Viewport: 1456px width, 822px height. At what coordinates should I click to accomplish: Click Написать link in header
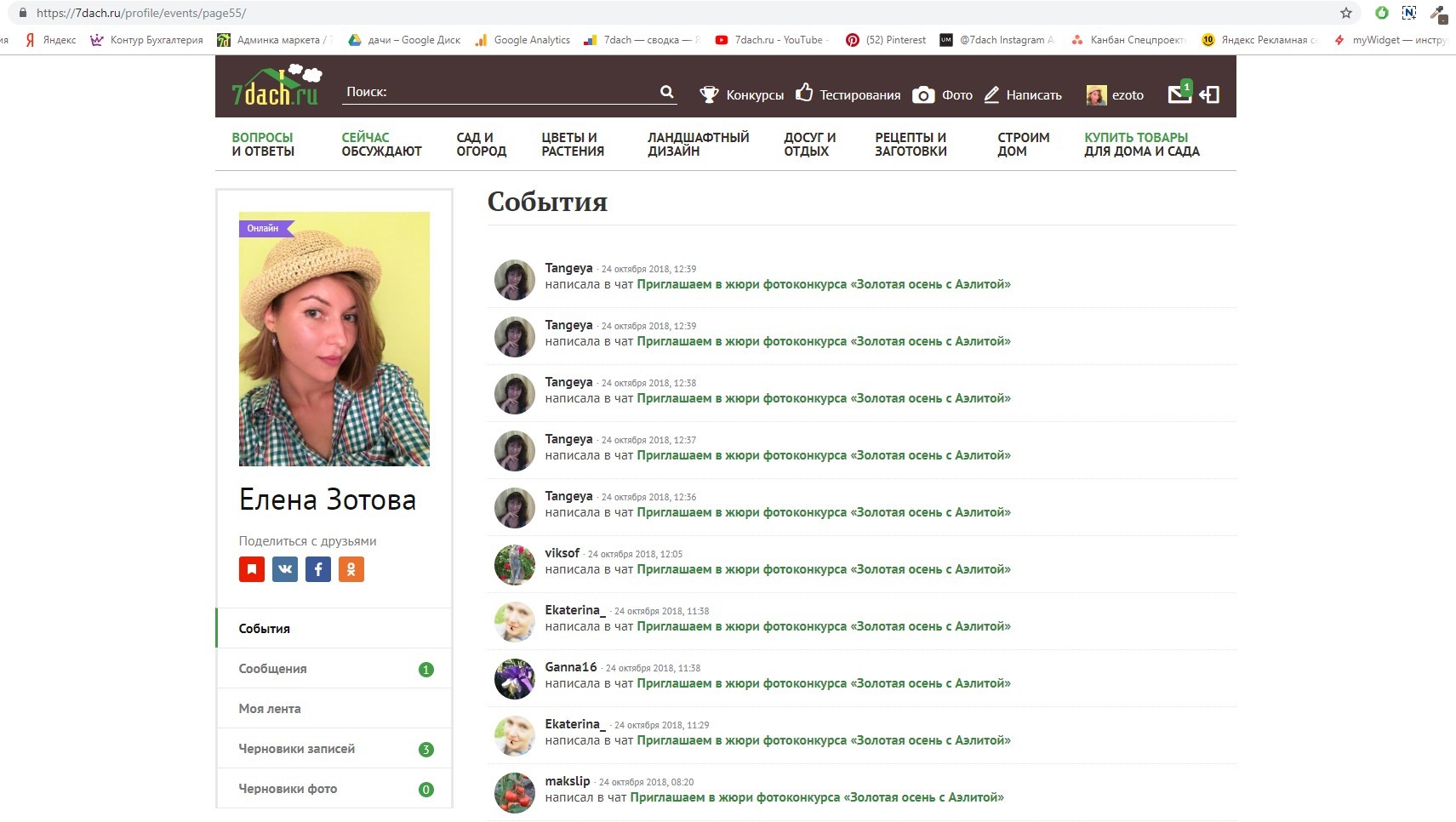1034,95
